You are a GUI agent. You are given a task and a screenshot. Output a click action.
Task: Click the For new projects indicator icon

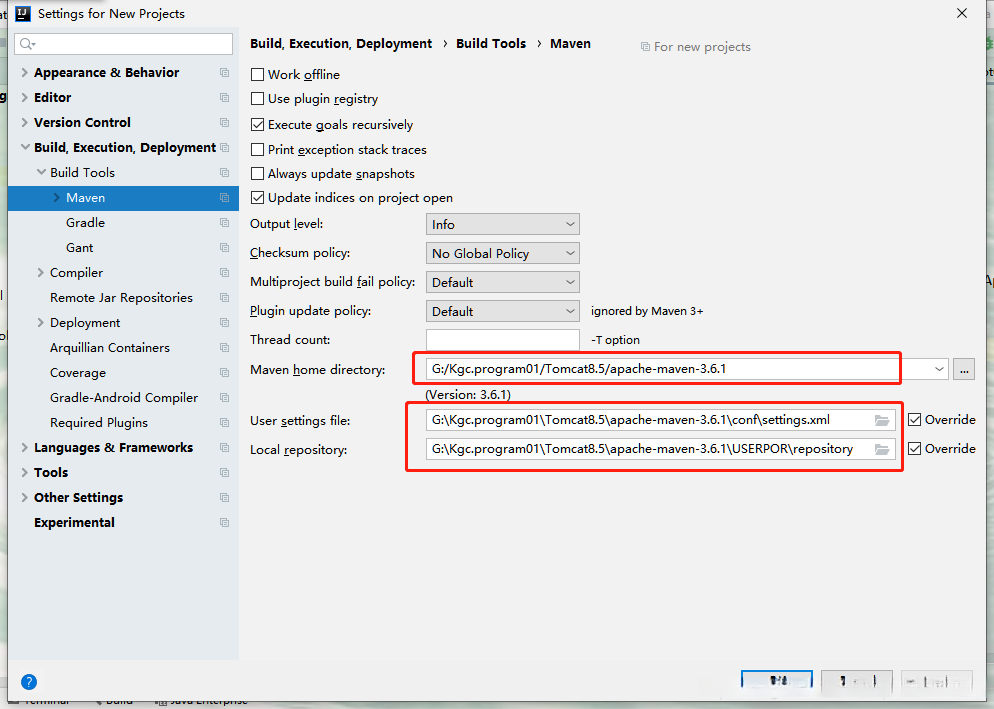[645, 47]
